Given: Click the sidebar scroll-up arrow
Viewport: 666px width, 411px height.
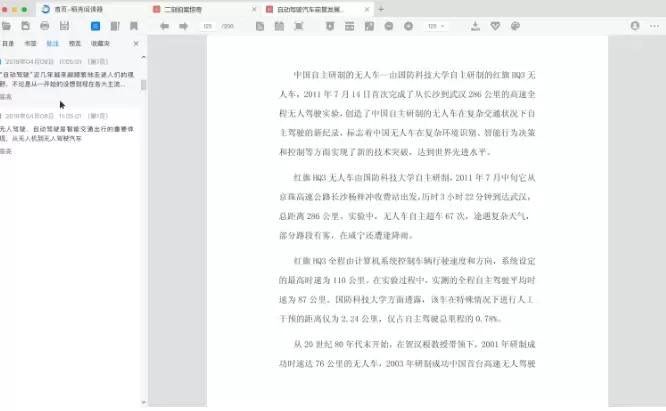Looking at the screenshot, I should [x=144, y=57].
